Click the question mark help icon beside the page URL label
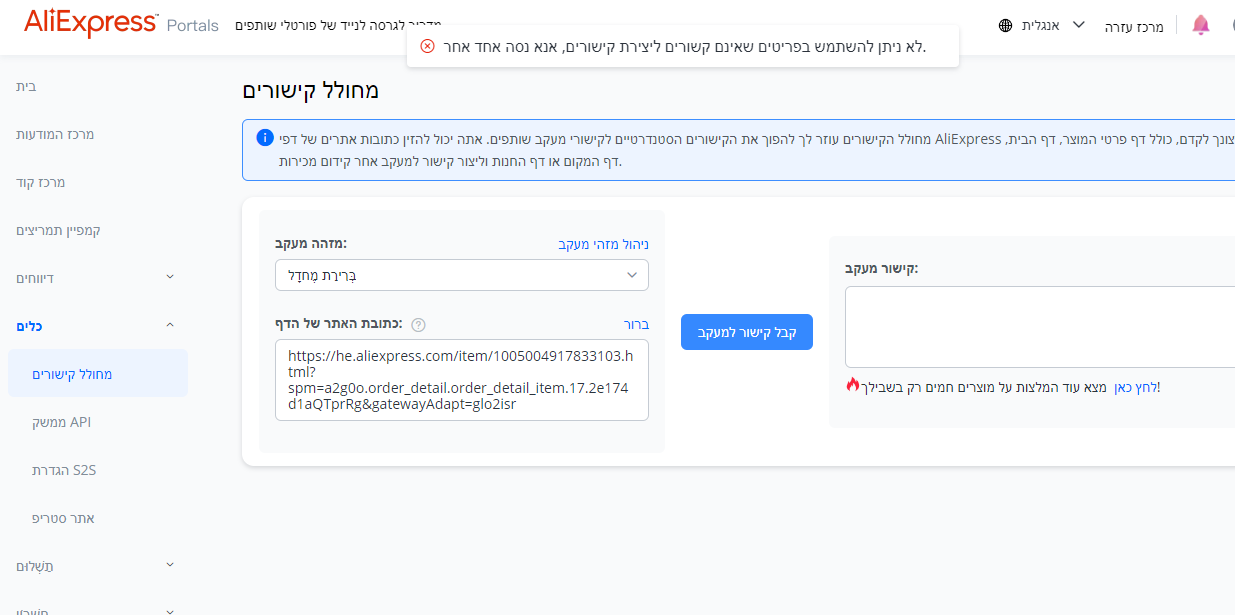 [x=419, y=324]
